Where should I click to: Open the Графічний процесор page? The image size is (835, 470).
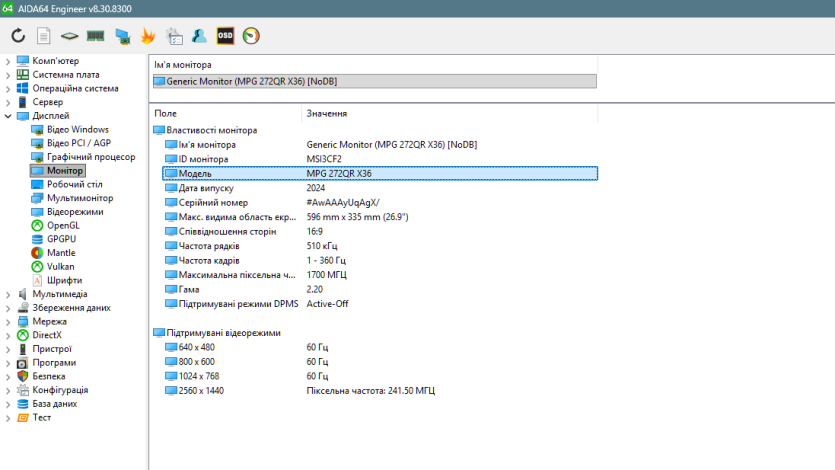[x=91, y=157]
